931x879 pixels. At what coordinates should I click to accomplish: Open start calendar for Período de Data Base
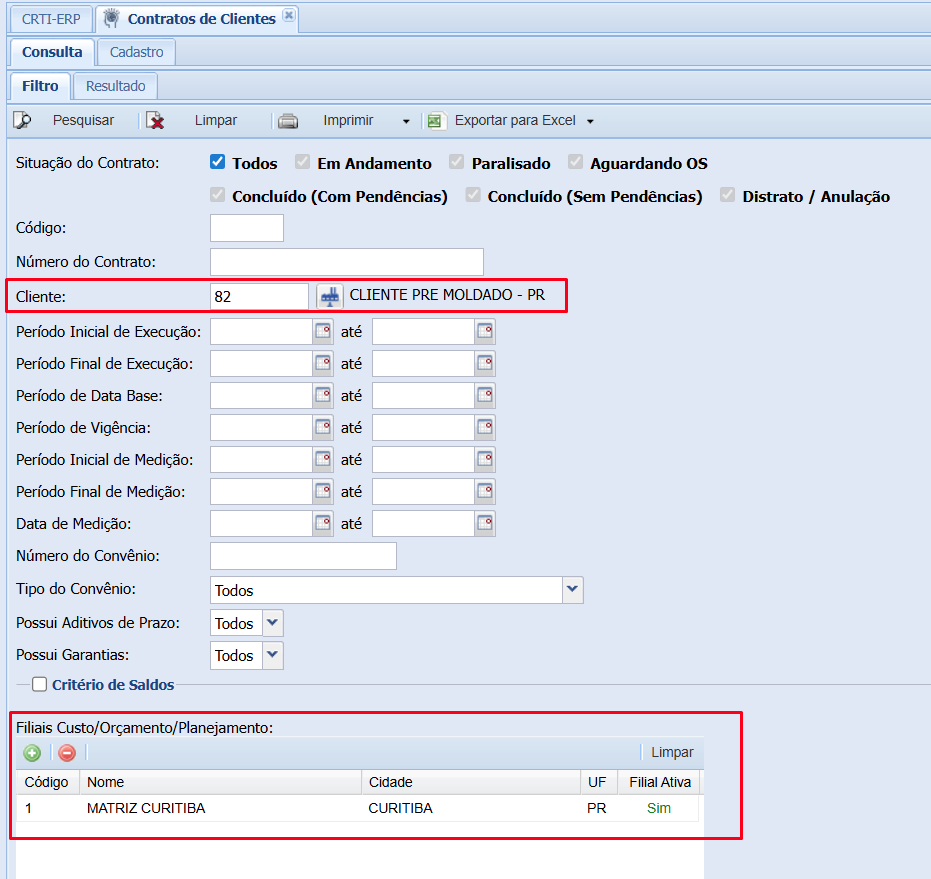click(323, 396)
